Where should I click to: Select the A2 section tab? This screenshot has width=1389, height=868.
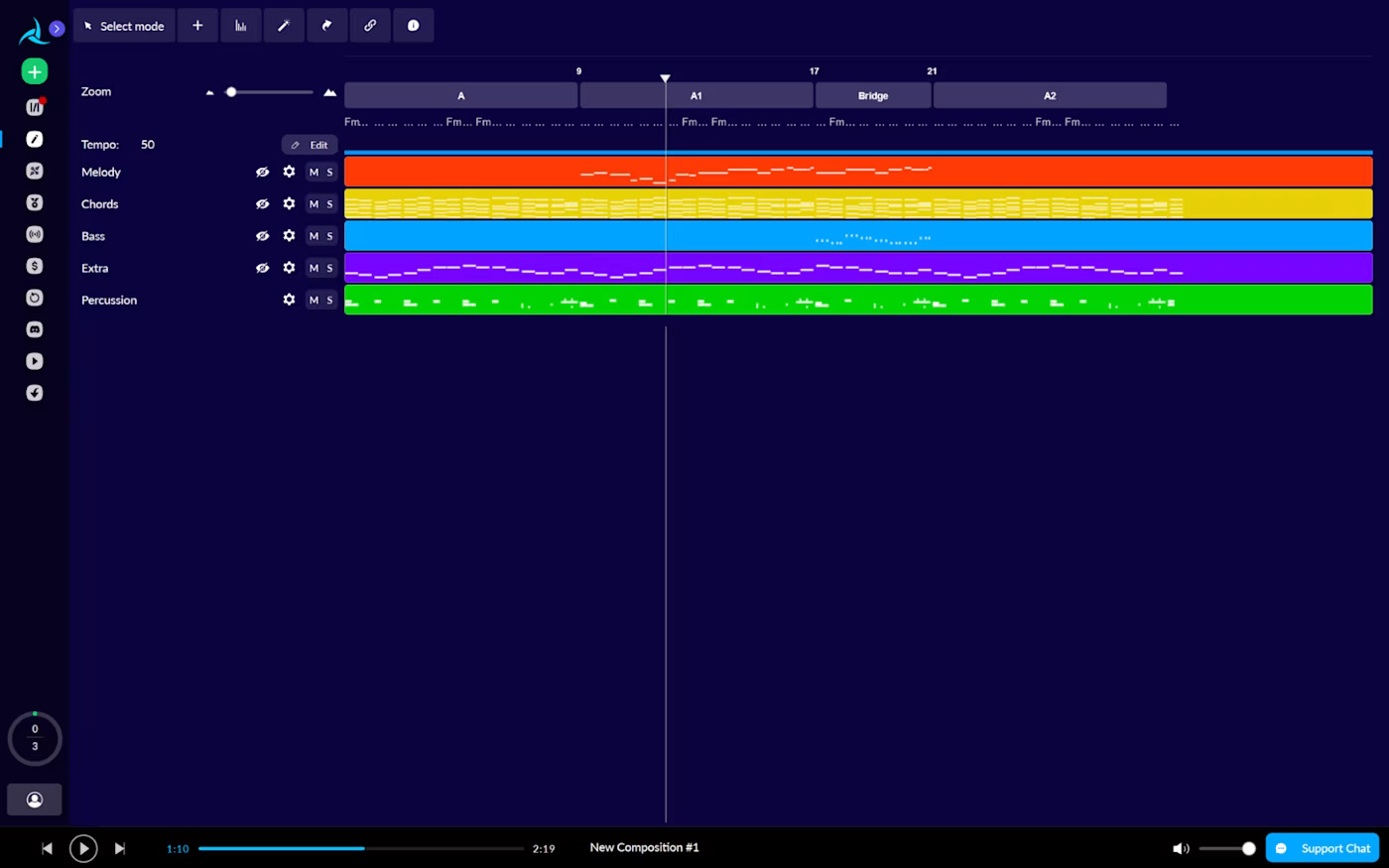pos(1050,96)
